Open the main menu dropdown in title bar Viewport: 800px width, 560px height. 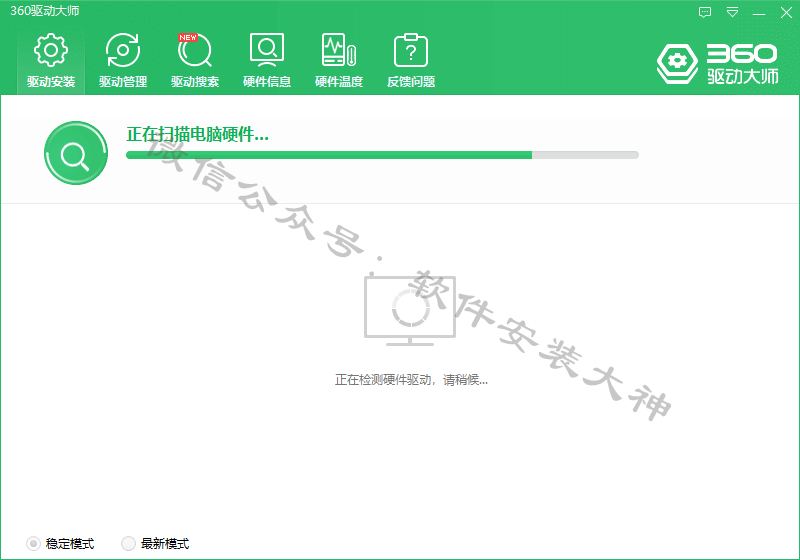(x=732, y=12)
